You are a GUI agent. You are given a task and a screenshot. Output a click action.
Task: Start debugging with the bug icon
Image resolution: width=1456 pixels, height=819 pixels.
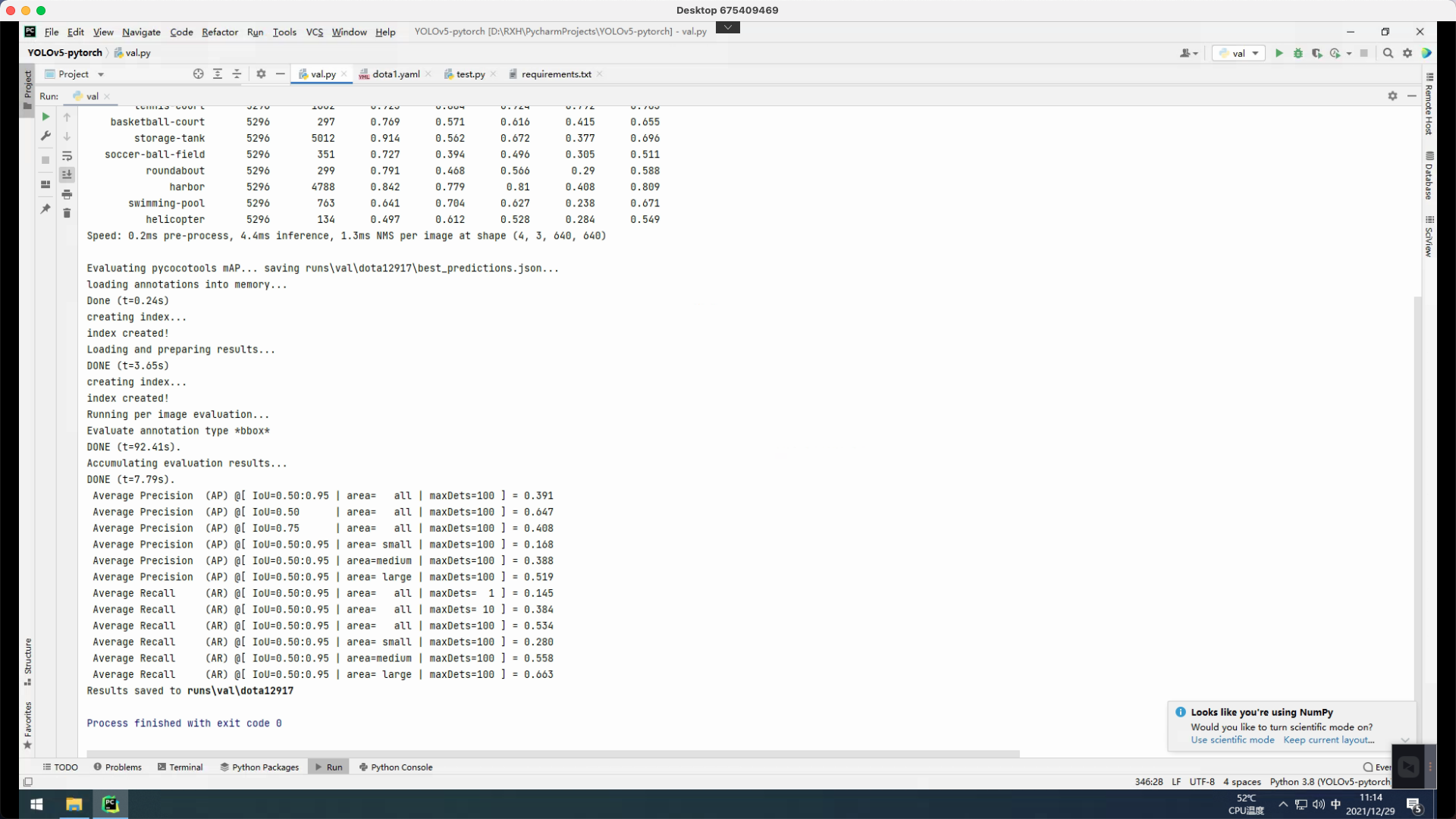point(1298,53)
